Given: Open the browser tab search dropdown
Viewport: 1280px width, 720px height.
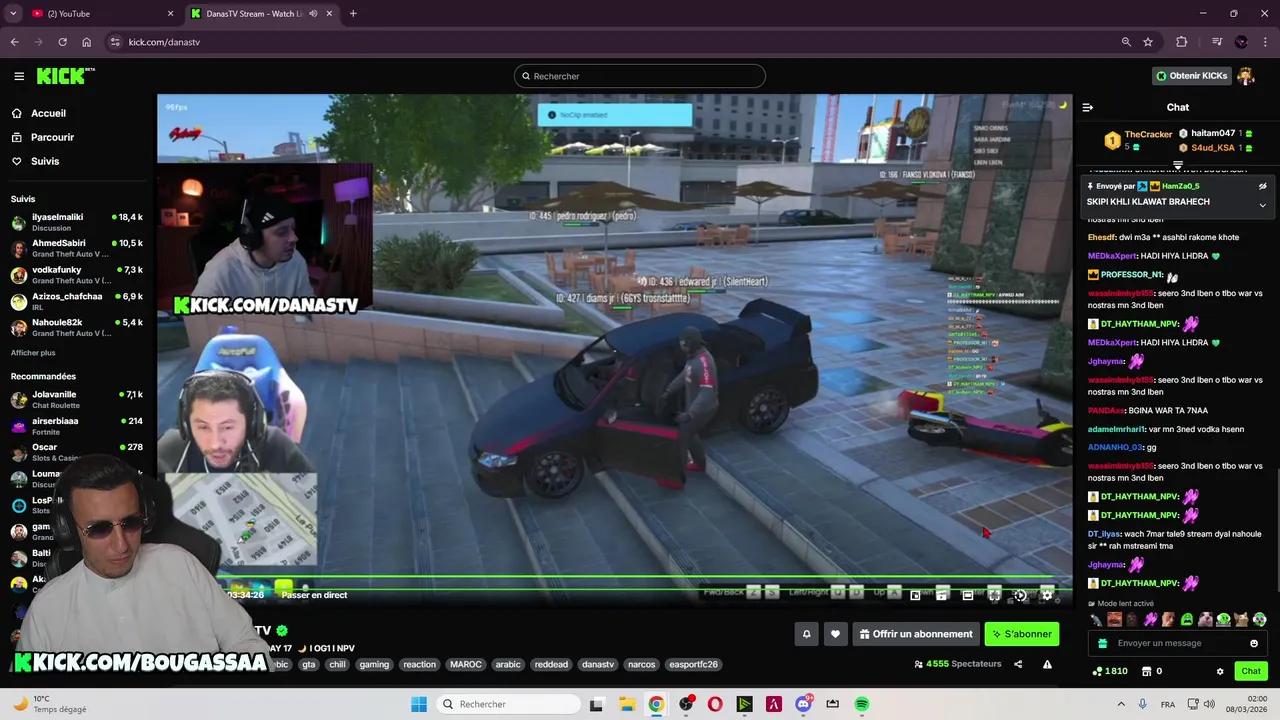Looking at the screenshot, I should 13,14.
